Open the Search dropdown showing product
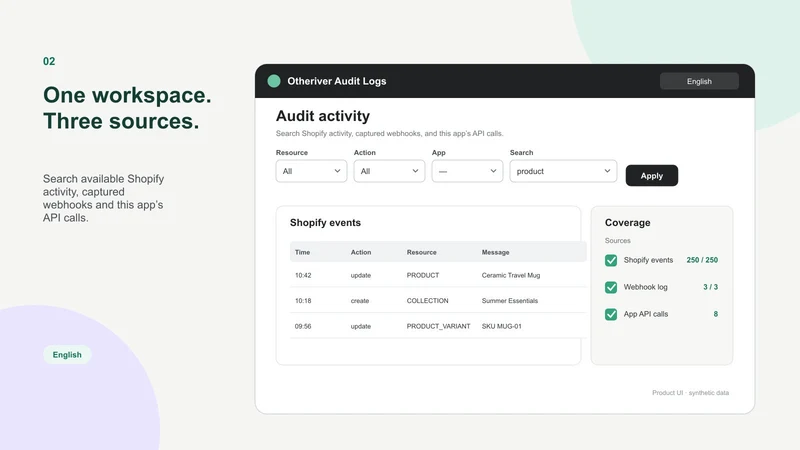The width and height of the screenshot is (800, 450). 563,171
